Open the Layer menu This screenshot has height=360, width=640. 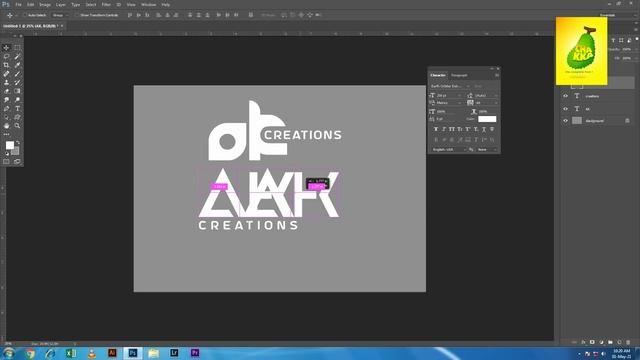pyautogui.click(x=61, y=4)
